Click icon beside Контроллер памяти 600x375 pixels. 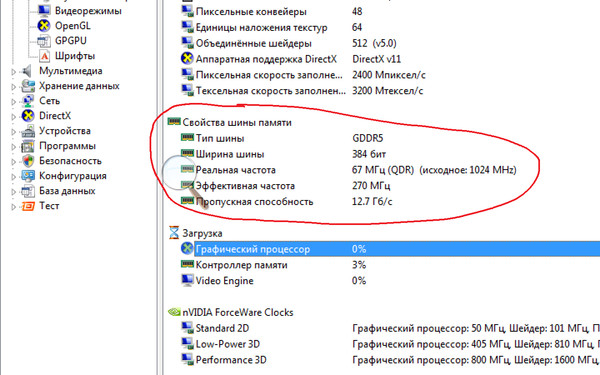pos(187,264)
